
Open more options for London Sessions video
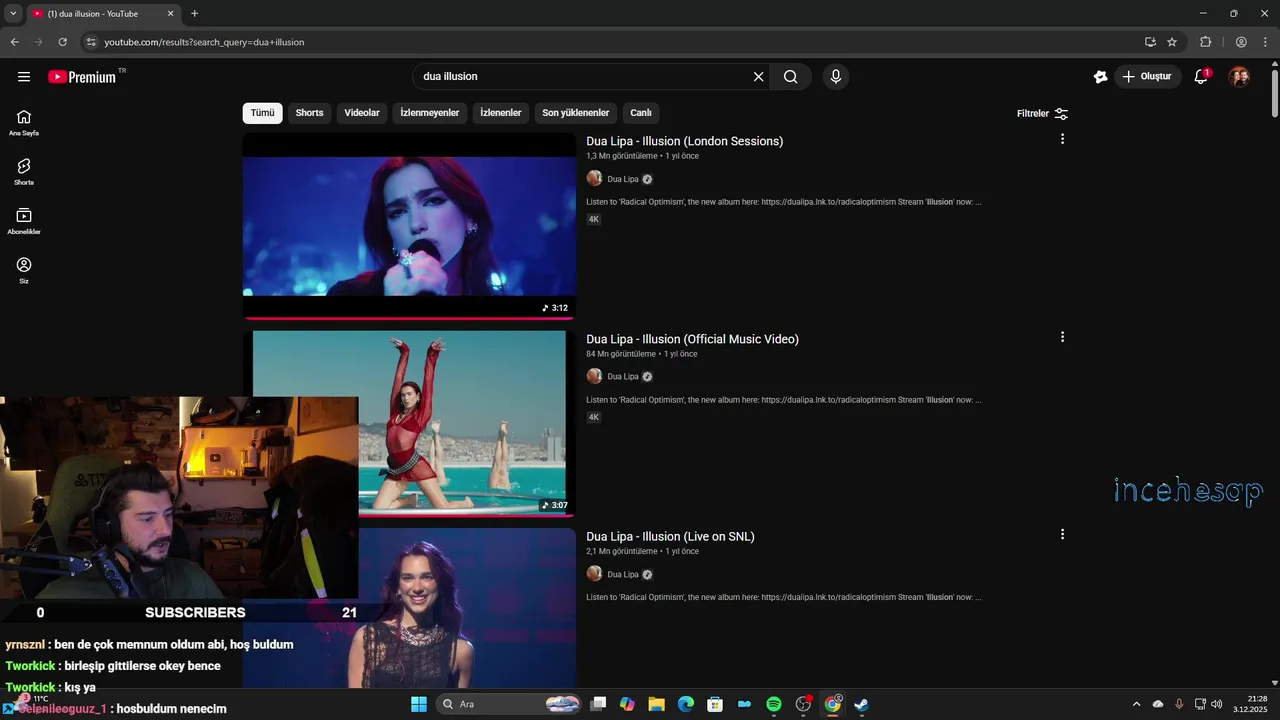[x=1062, y=139]
